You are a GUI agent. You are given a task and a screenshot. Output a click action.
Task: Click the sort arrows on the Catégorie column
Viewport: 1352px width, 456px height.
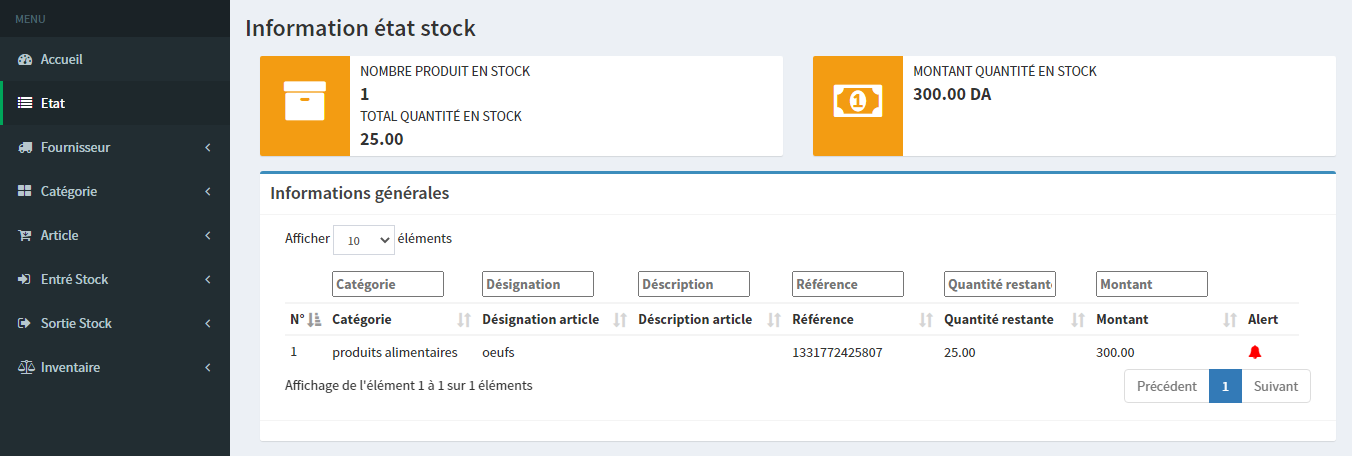(463, 320)
